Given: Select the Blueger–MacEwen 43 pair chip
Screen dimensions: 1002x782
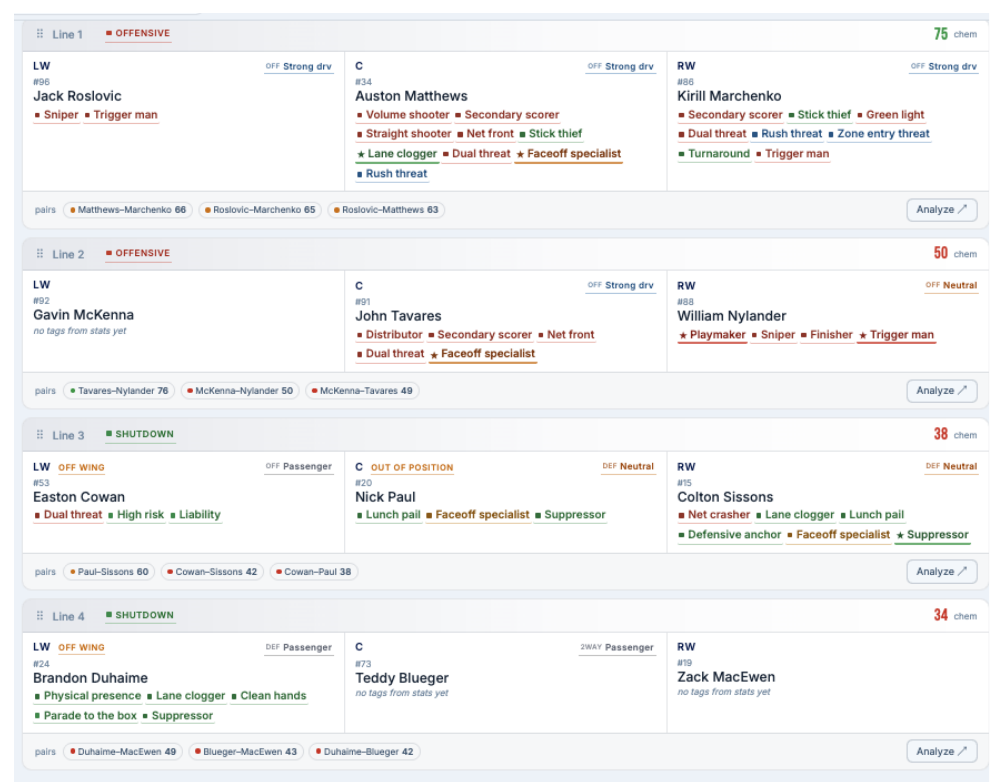Looking at the screenshot, I should 245,751.
